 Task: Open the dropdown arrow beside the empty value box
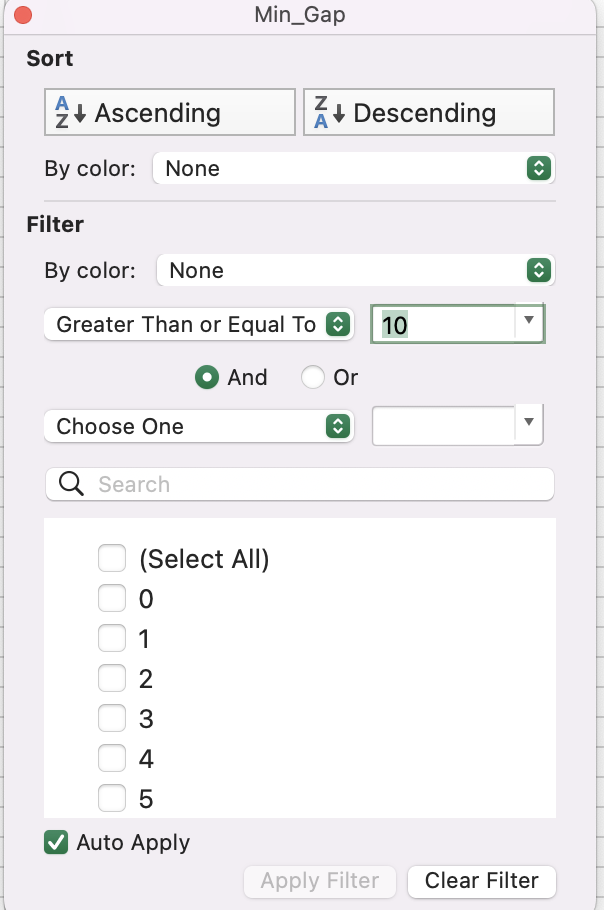(x=529, y=424)
